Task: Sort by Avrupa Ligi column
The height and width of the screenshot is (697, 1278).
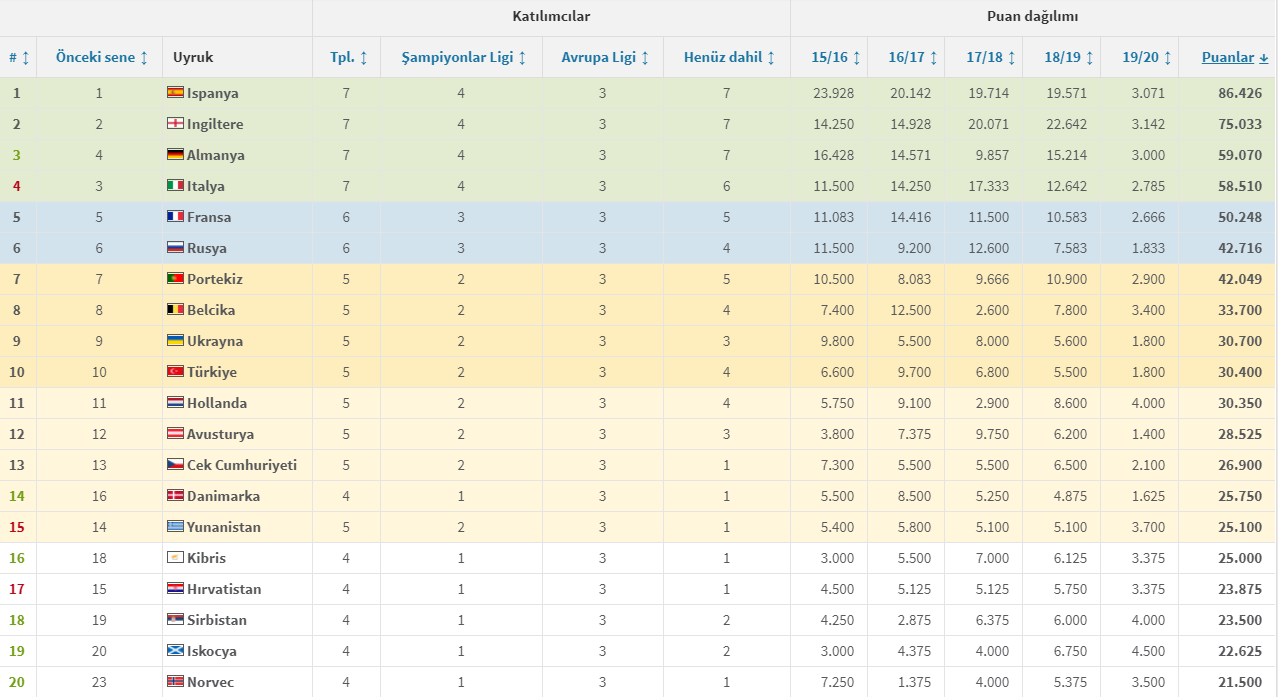Action: (x=605, y=58)
